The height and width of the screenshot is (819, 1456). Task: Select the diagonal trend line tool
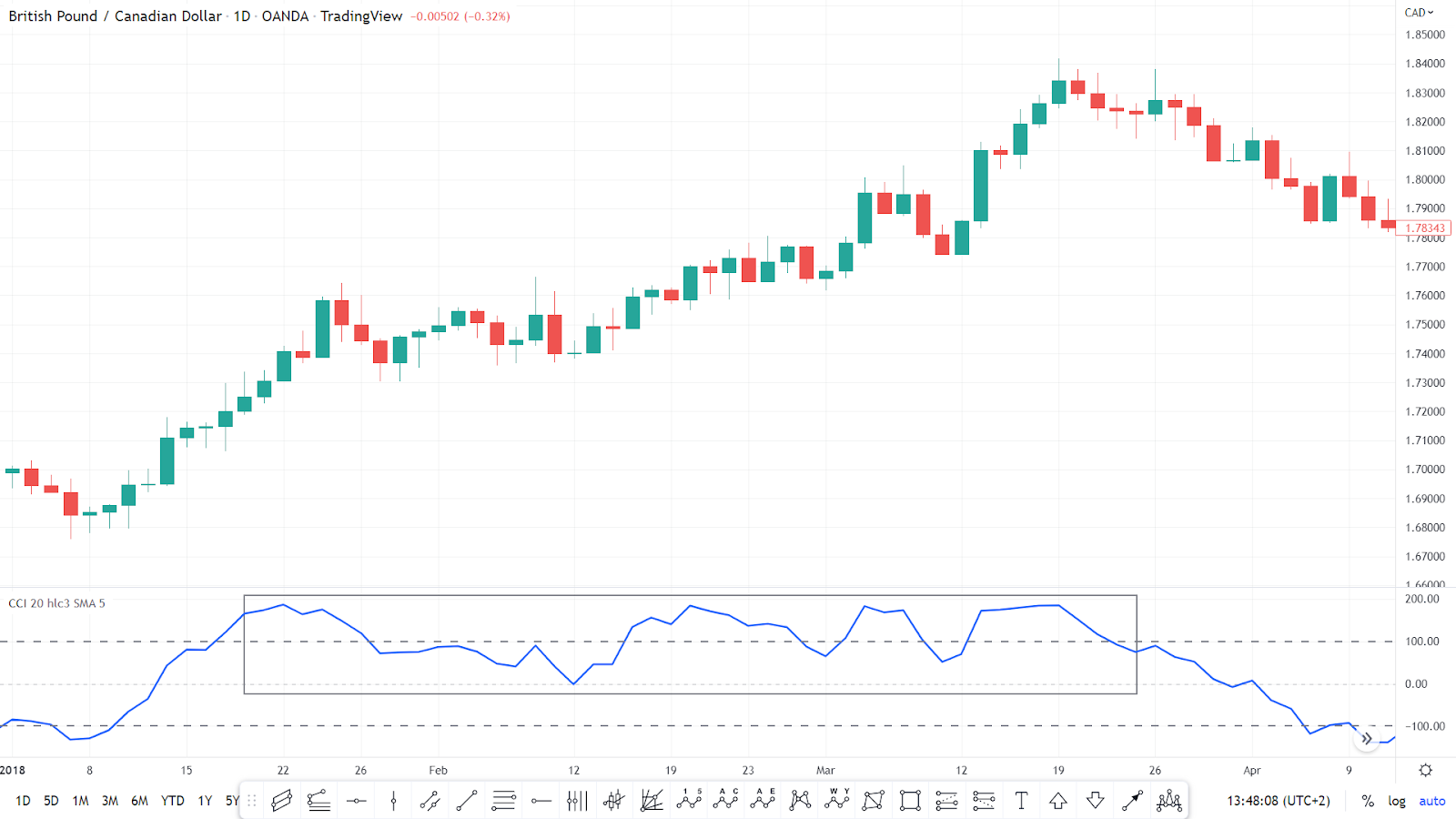point(467,801)
